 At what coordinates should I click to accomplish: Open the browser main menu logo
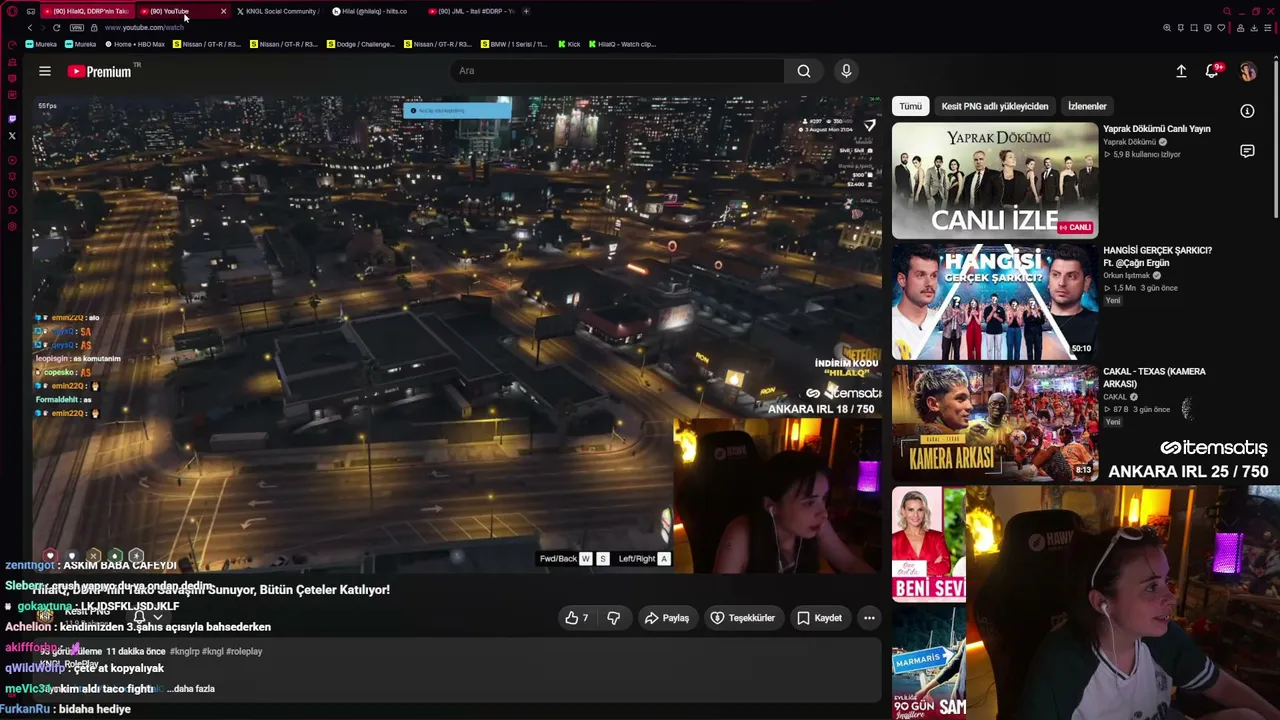[x=12, y=11]
